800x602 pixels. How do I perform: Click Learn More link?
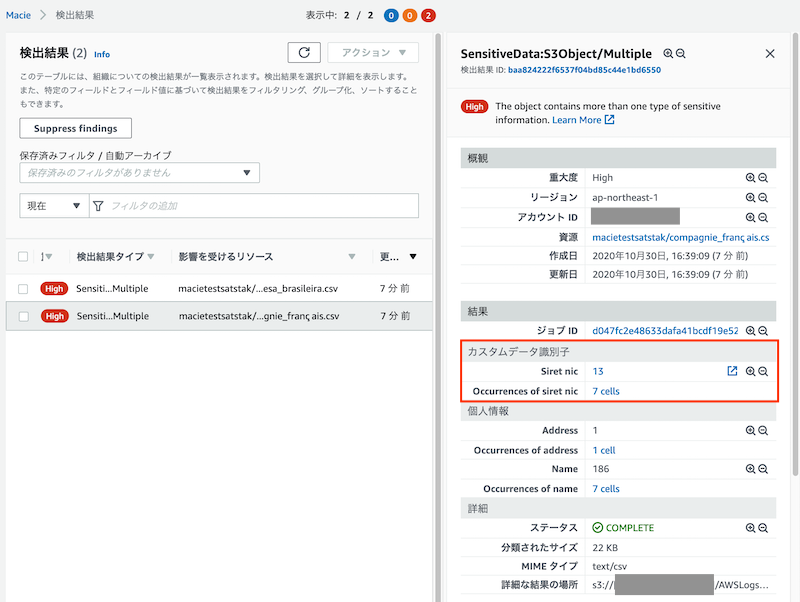(577, 120)
